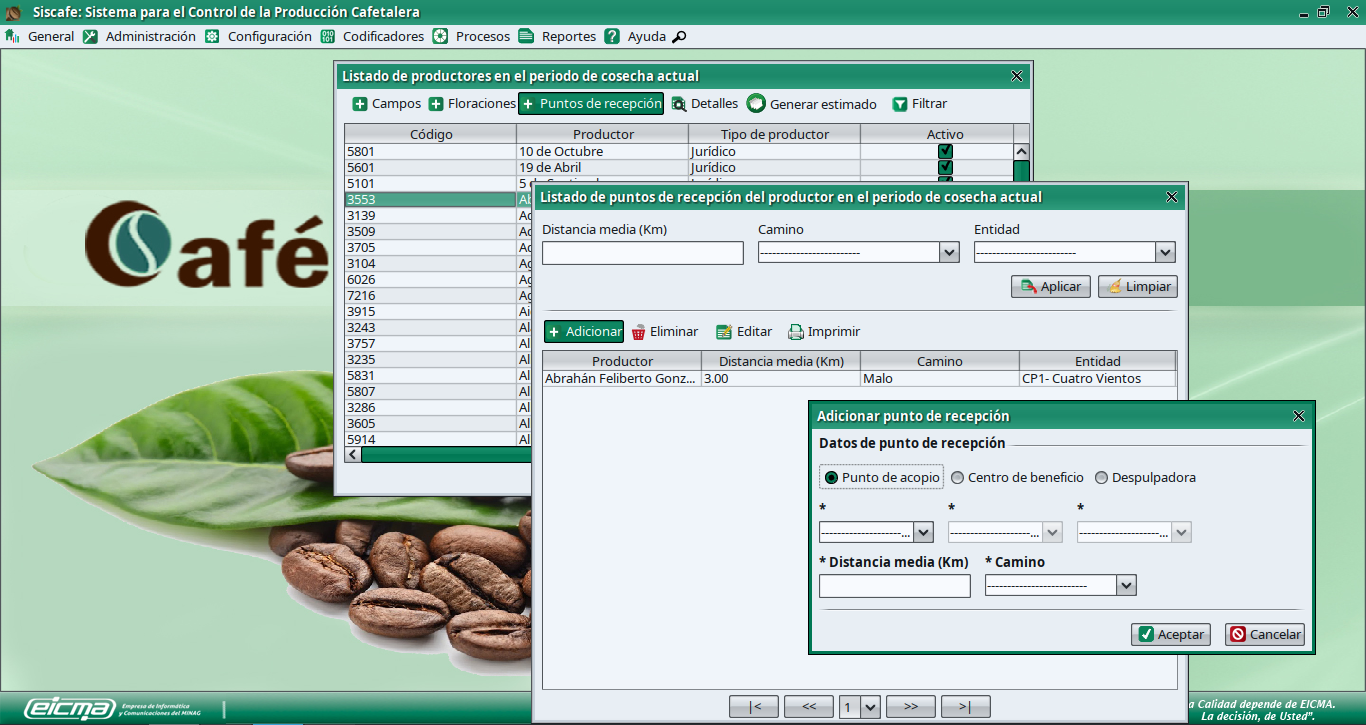Click the Generar estimado icon
The height and width of the screenshot is (725, 1366).
pyautogui.click(x=756, y=104)
